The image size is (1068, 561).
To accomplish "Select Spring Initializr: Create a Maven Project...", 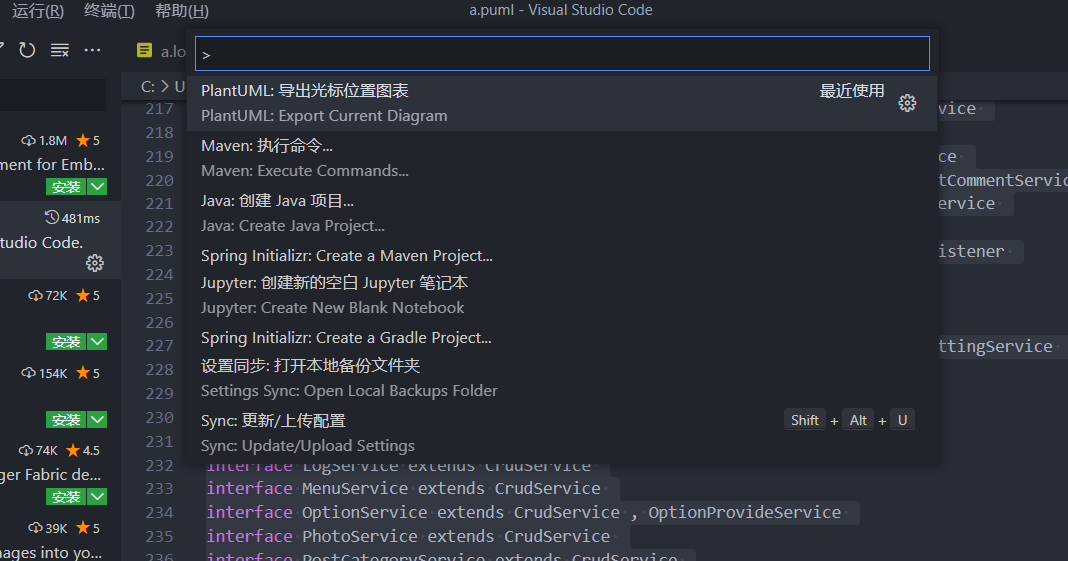I will tap(562, 256).
